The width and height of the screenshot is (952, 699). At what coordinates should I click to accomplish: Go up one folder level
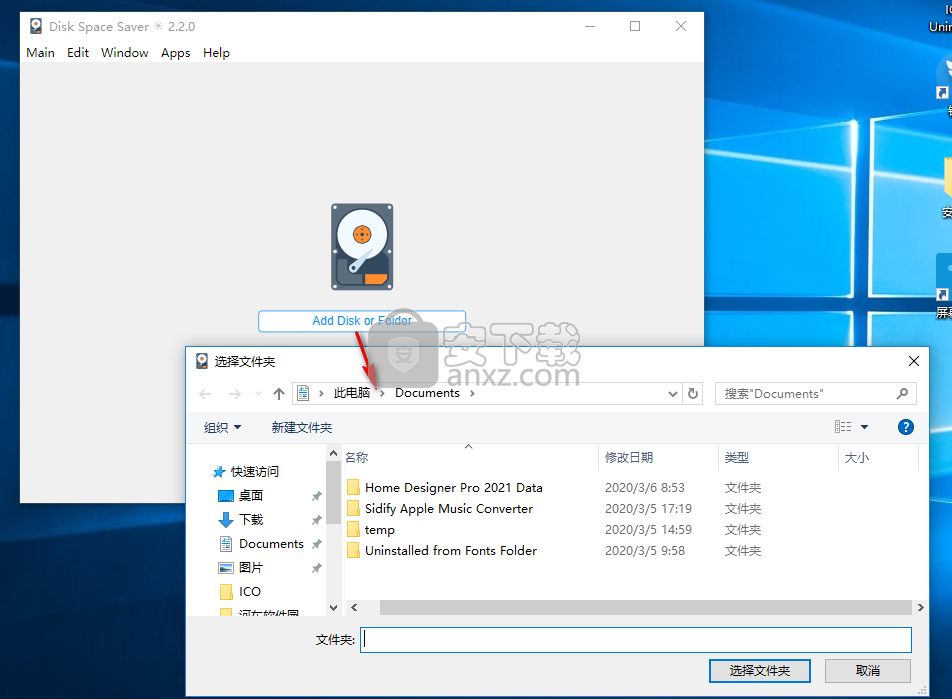click(x=279, y=394)
